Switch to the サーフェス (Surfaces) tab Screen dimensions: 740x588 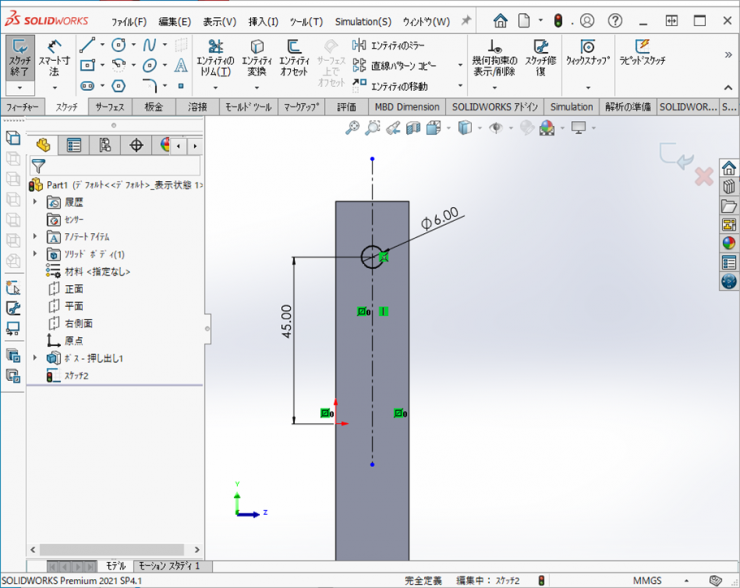[109, 107]
